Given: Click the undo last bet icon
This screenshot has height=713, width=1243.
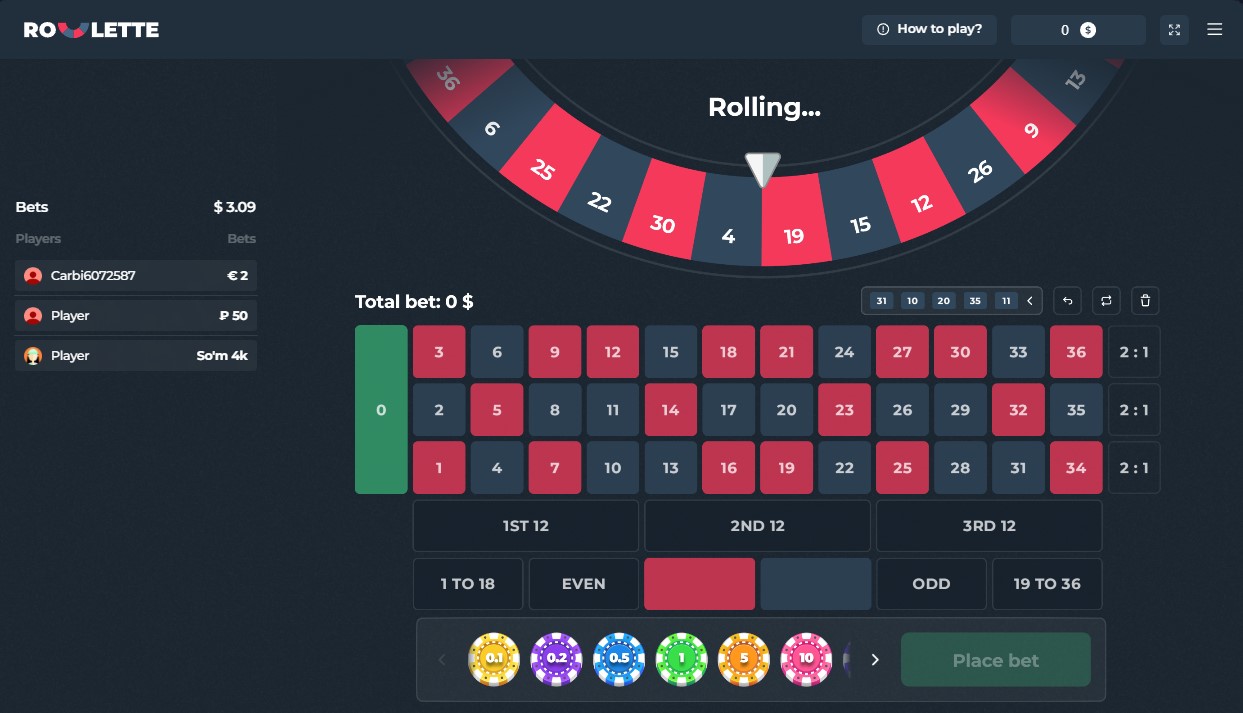Looking at the screenshot, I should pyautogui.click(x=1067, y=300).
